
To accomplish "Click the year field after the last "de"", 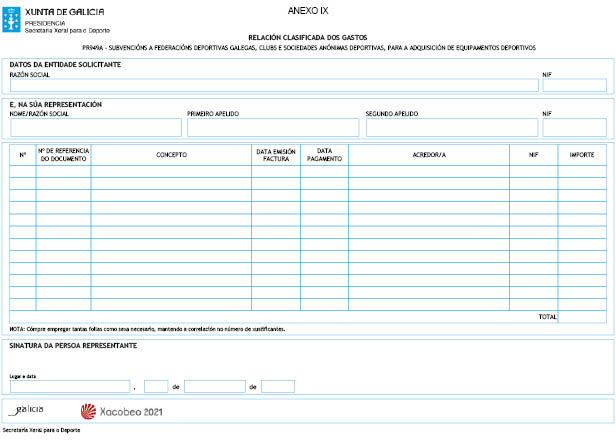I will pos(278,386).
